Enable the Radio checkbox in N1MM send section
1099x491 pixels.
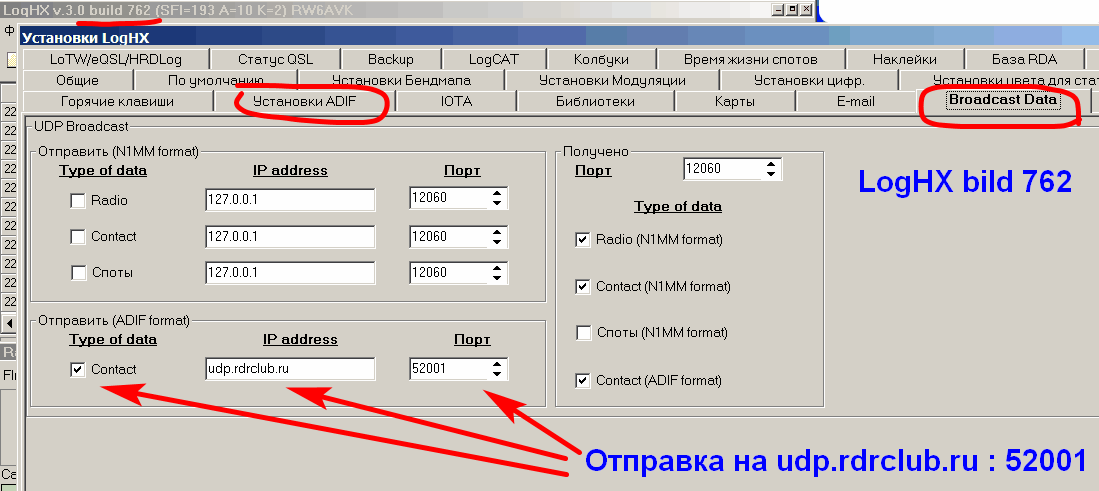[x=78, y=201]
